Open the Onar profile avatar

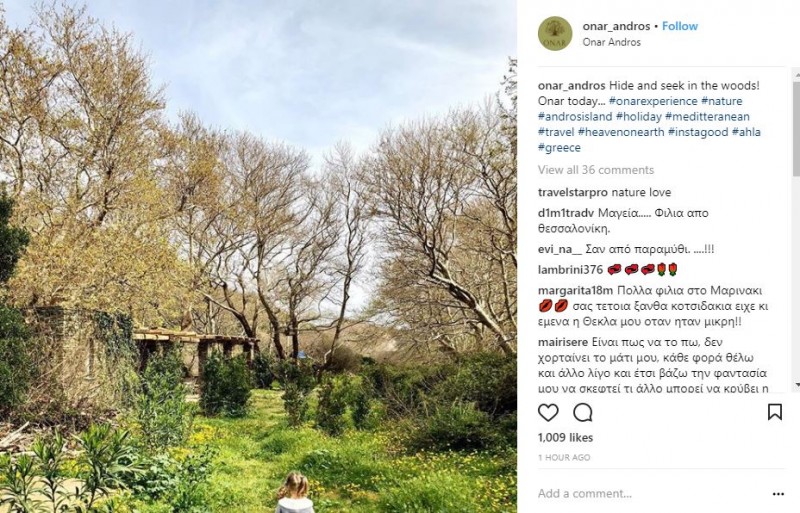point(555,34)
